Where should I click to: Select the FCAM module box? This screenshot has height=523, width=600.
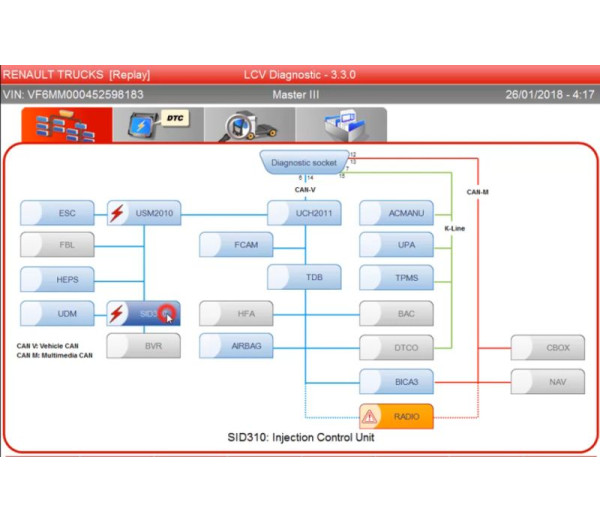click(236, 244)
